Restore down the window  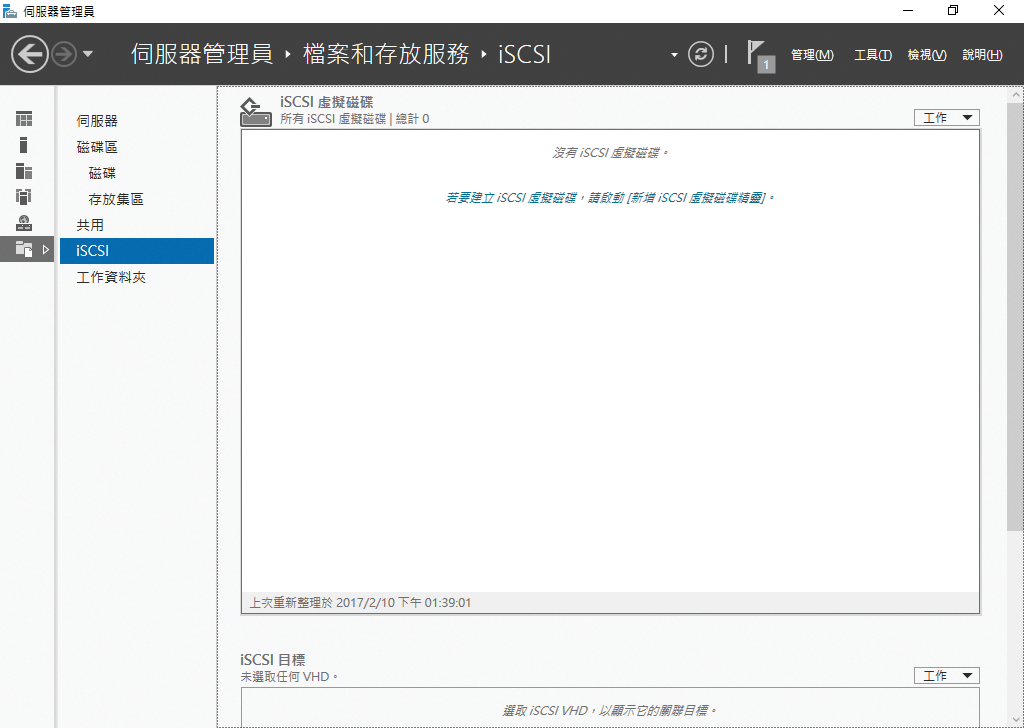coord(953,10)
